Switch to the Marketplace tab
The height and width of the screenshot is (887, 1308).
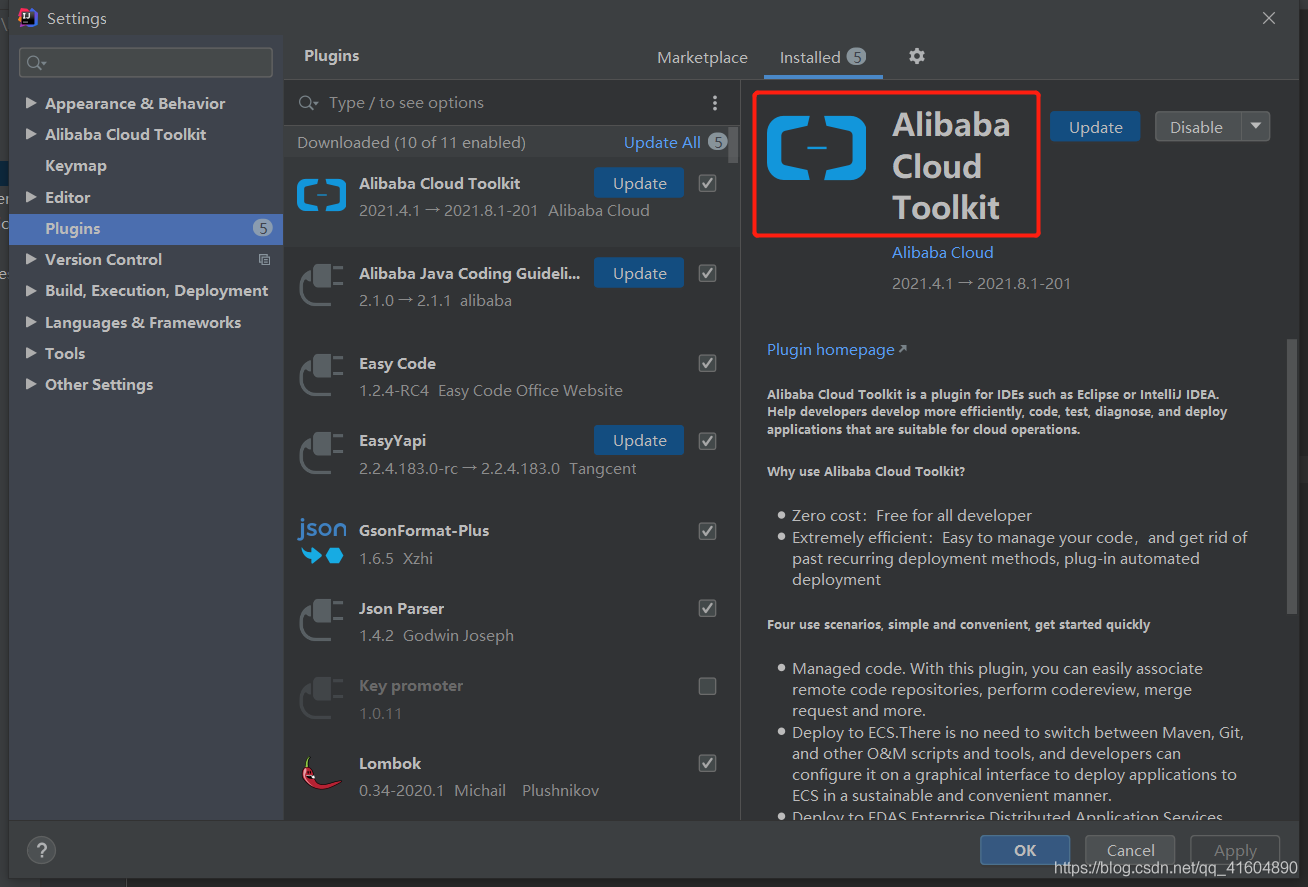click(x=702, y=57)
